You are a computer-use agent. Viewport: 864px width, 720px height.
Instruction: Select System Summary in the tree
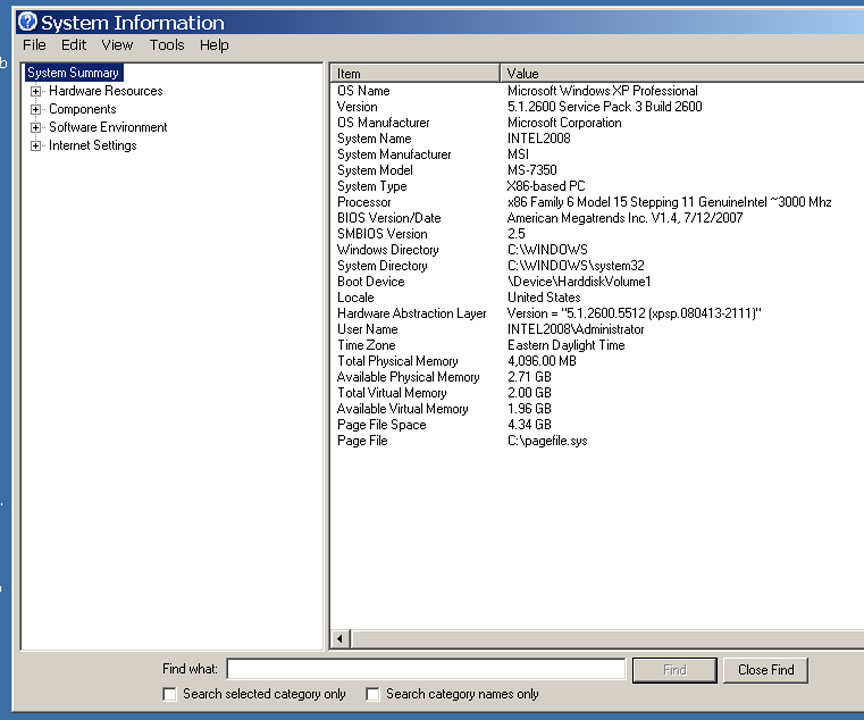pos(73,73)
